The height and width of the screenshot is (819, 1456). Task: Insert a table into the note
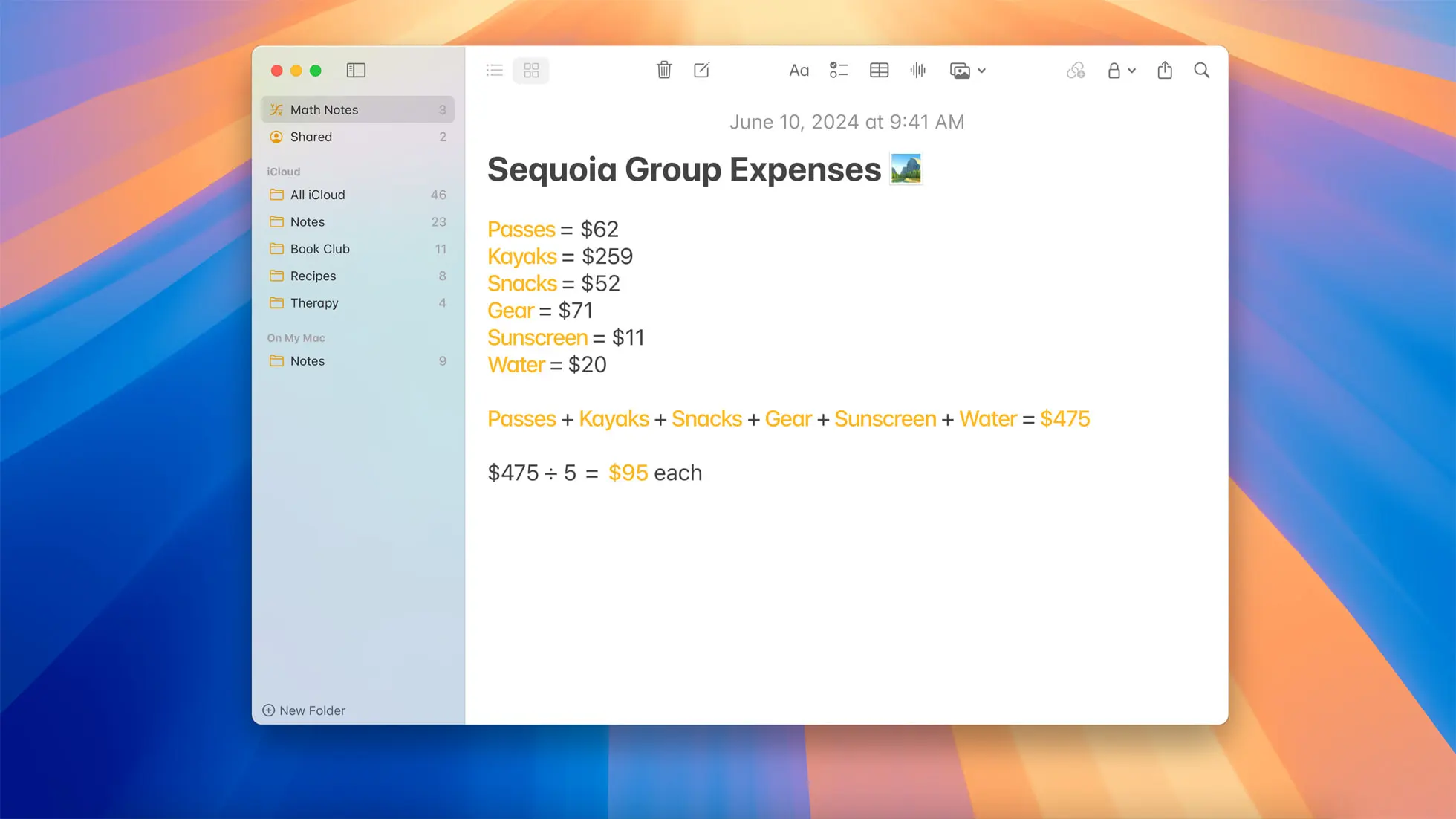point(879,70)
